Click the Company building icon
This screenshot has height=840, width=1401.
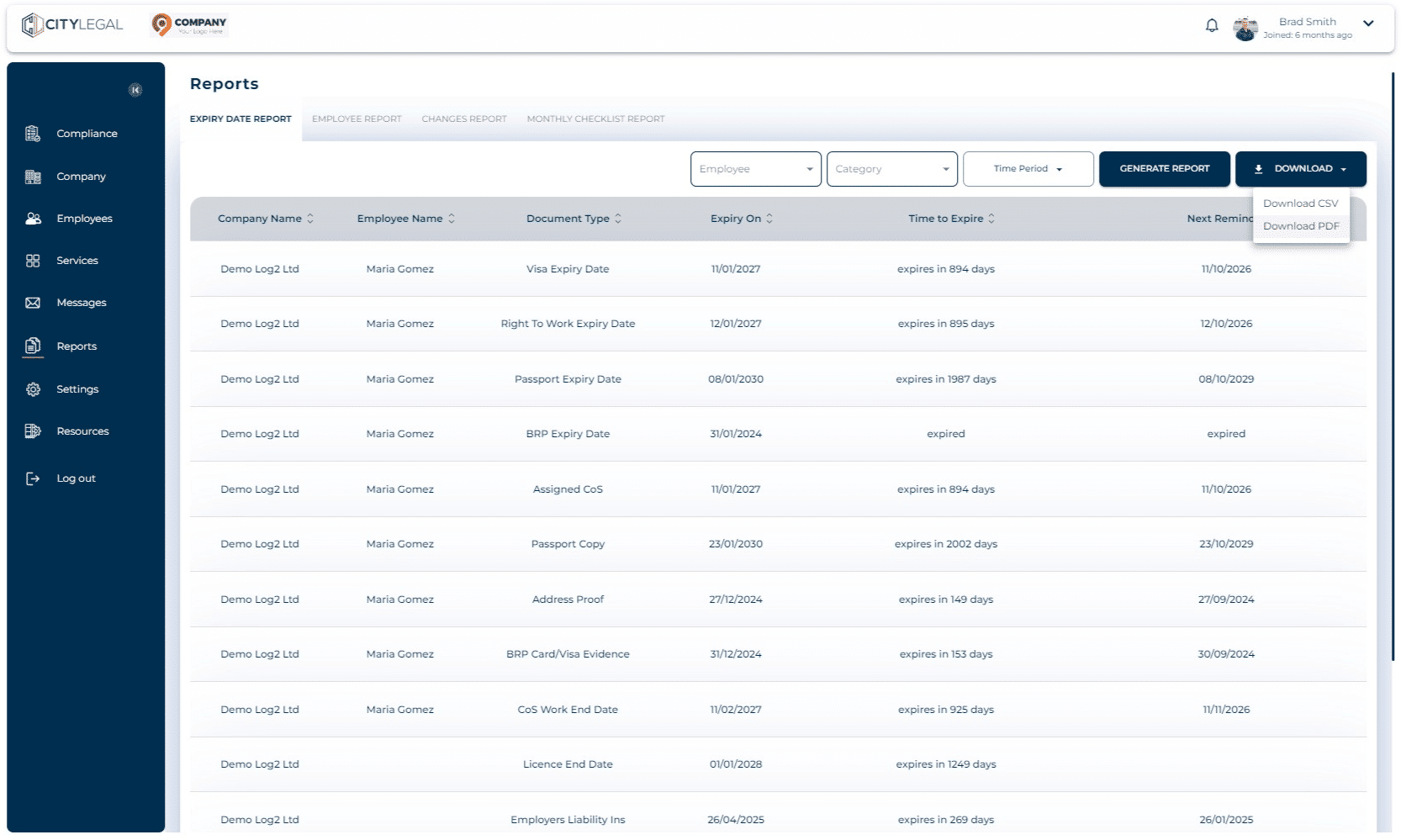click(33, 177)
